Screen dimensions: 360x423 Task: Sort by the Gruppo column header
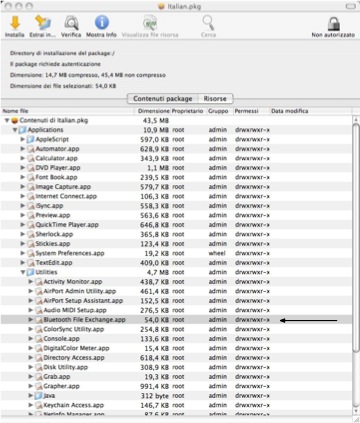point(219,111)
